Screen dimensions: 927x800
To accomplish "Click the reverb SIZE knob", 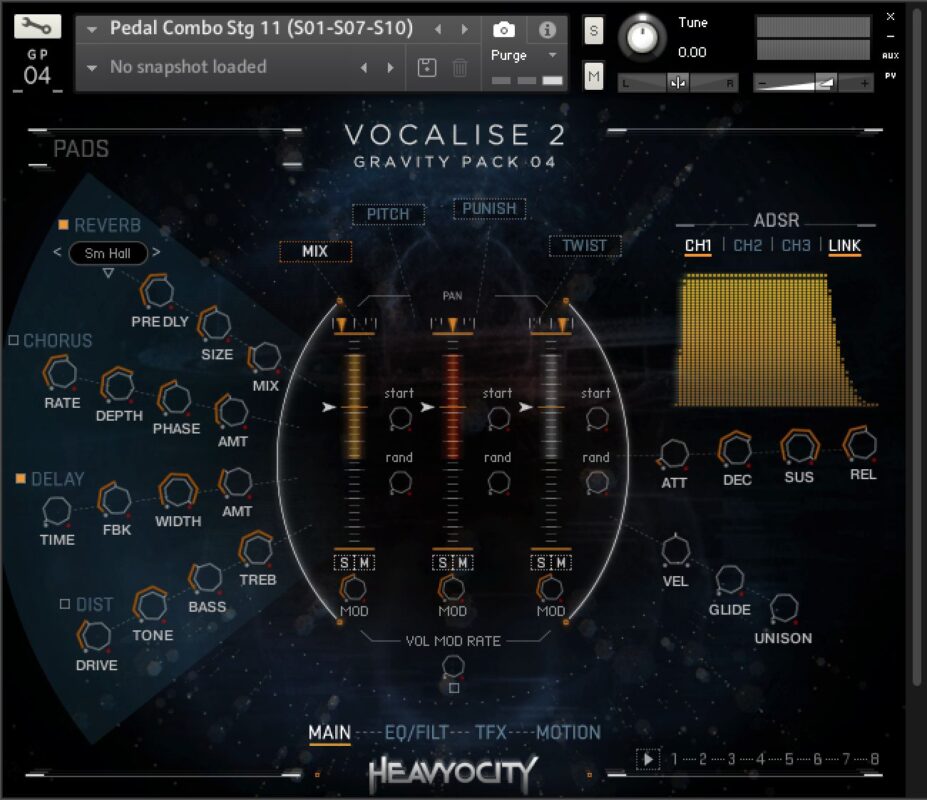I will coord(214,324).
